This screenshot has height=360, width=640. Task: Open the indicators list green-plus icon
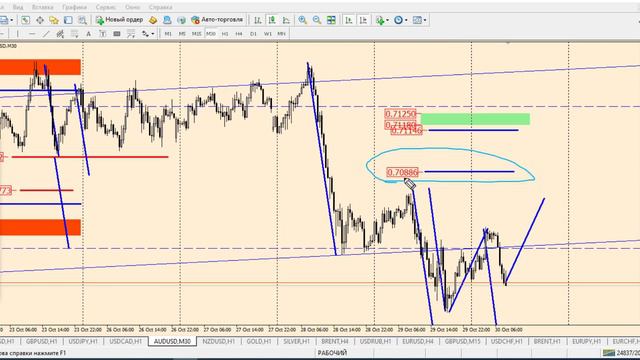pyautogui.click(x=380, y=20)
